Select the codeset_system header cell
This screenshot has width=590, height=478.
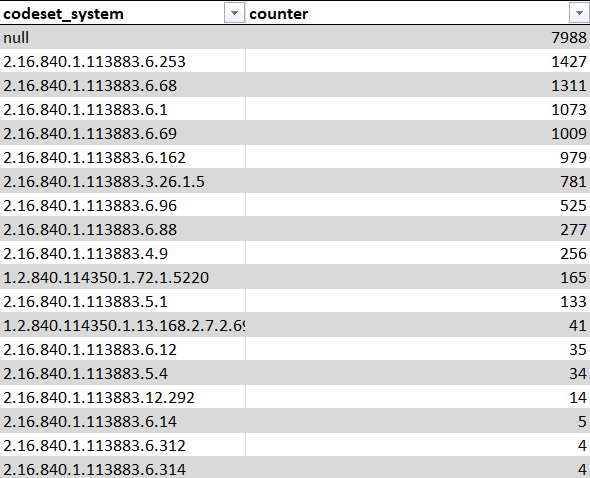pos(123,13)
